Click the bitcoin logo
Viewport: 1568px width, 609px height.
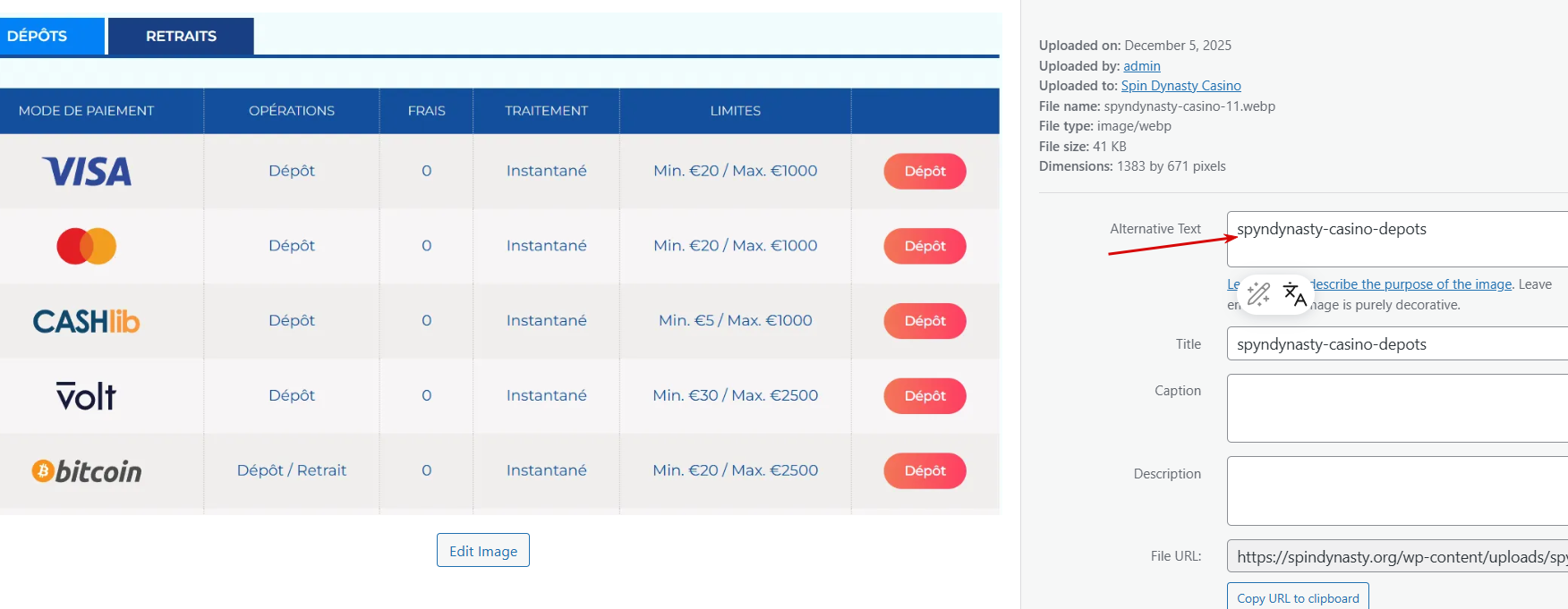click(x=87, y=470)
